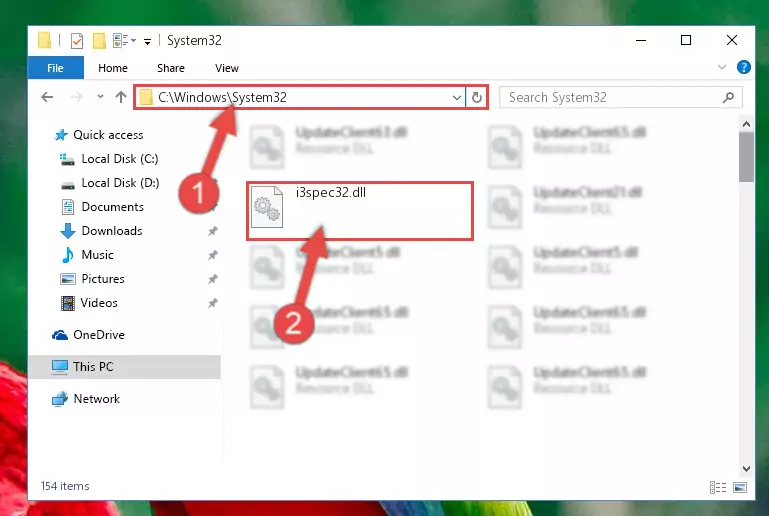The height and width of the screenshot is (516, 769).
Task: Switch to details view in status bar
Action: [718, 487]
